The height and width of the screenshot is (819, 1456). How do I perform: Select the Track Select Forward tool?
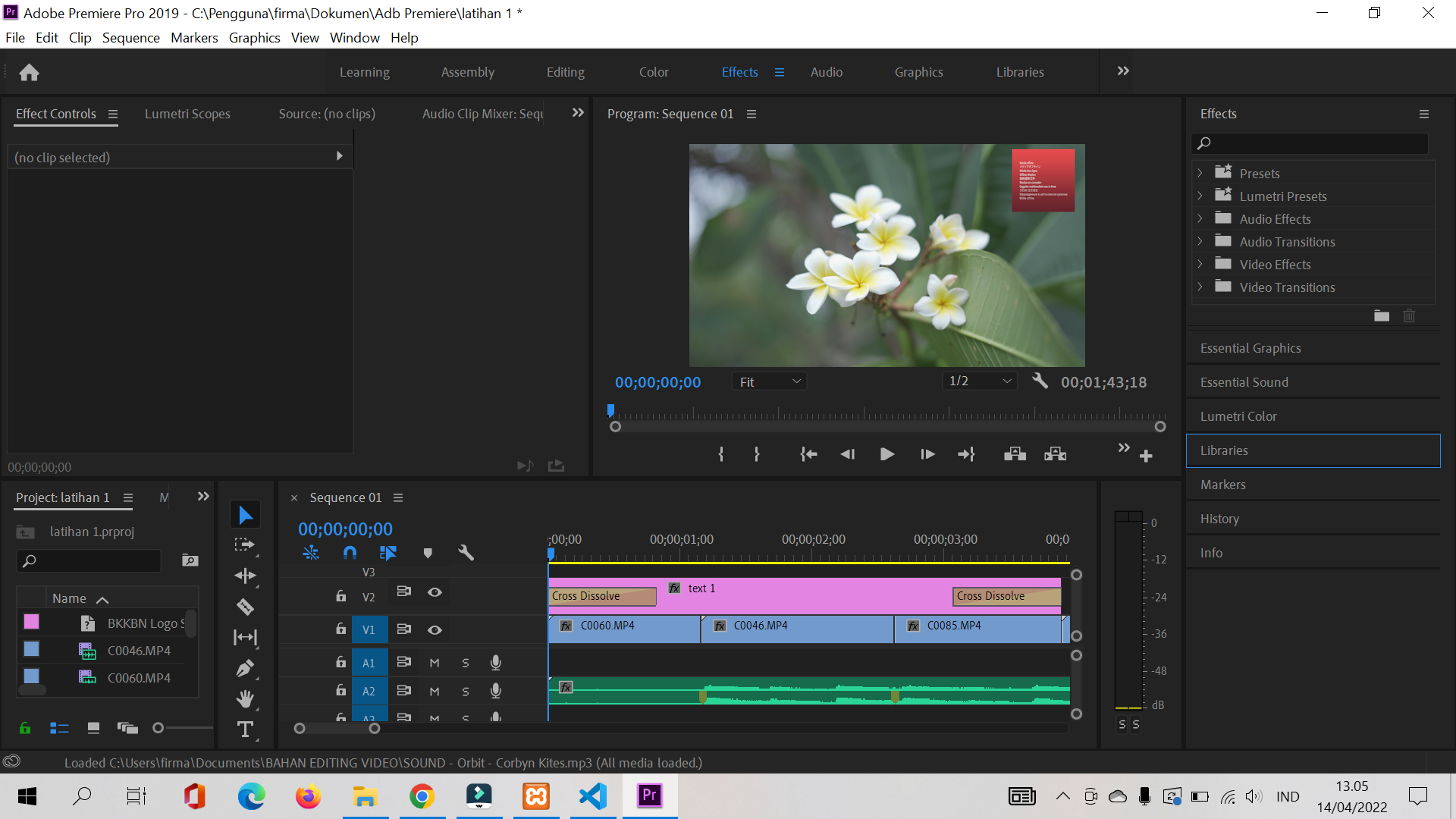pos(245,545)
